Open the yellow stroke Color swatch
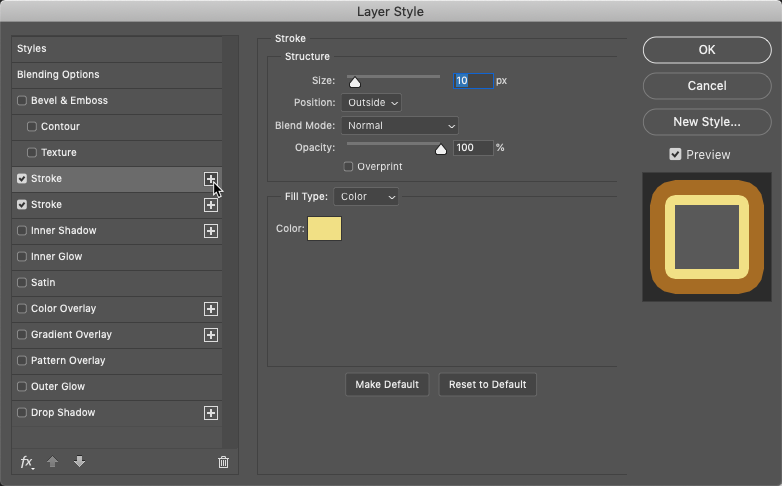 (x=324, y=229)
